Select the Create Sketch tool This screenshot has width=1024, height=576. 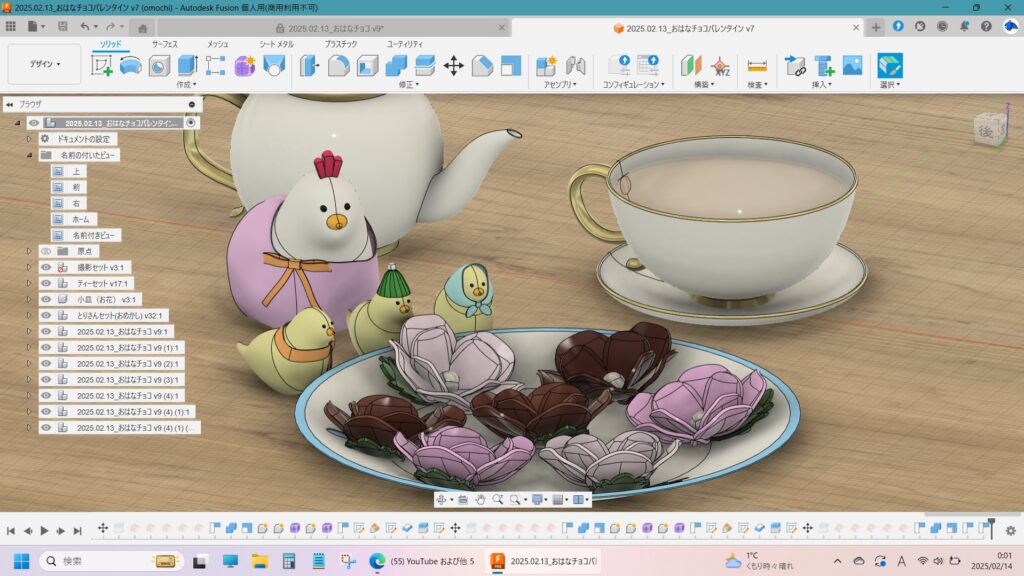click(x=102, y=66)
